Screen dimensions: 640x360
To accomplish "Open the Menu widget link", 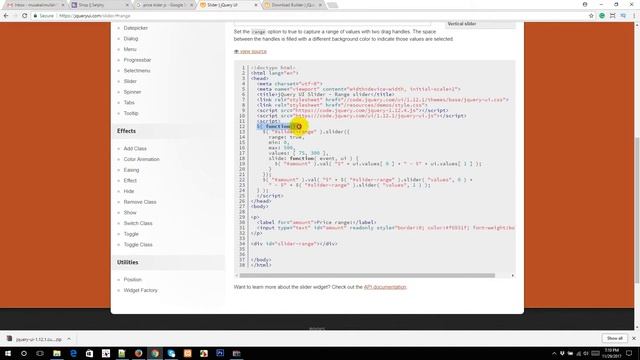I will pos(130,49).
